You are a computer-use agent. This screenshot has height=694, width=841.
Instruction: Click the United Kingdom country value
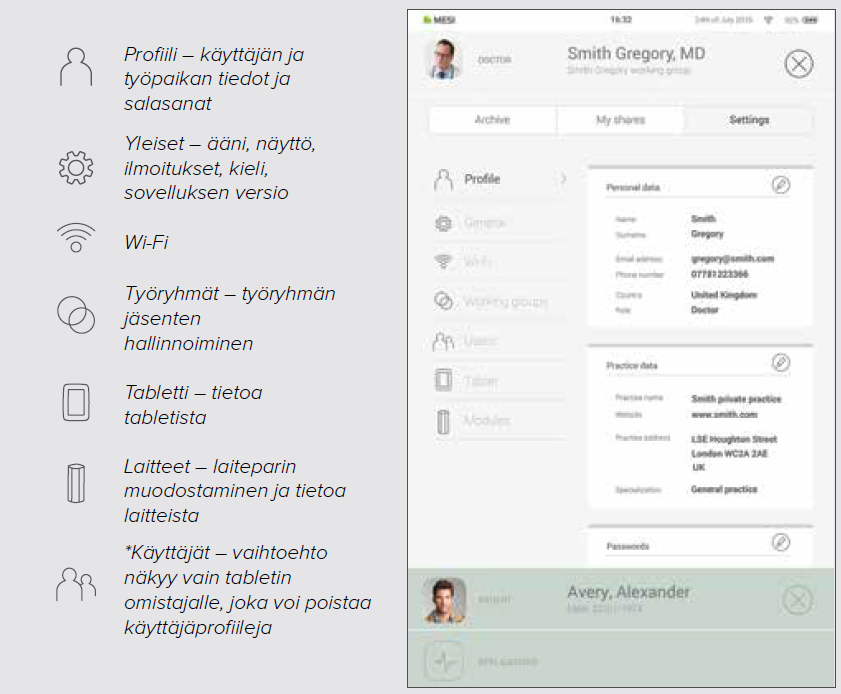point(724,295)
